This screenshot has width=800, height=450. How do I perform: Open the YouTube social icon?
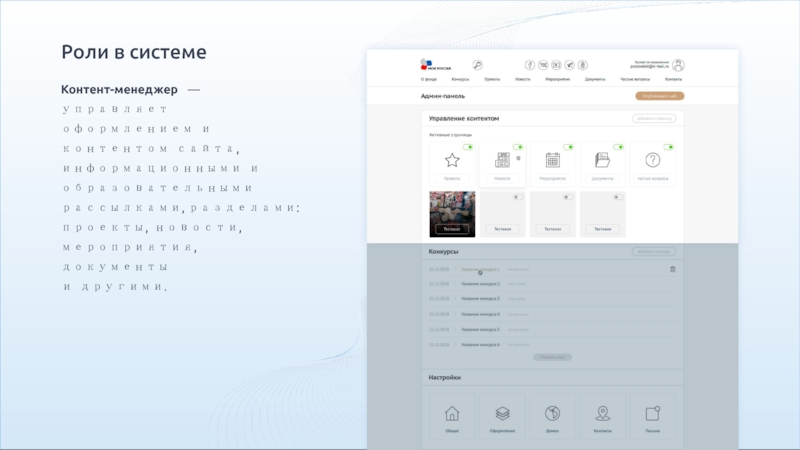tap(556, 65)
